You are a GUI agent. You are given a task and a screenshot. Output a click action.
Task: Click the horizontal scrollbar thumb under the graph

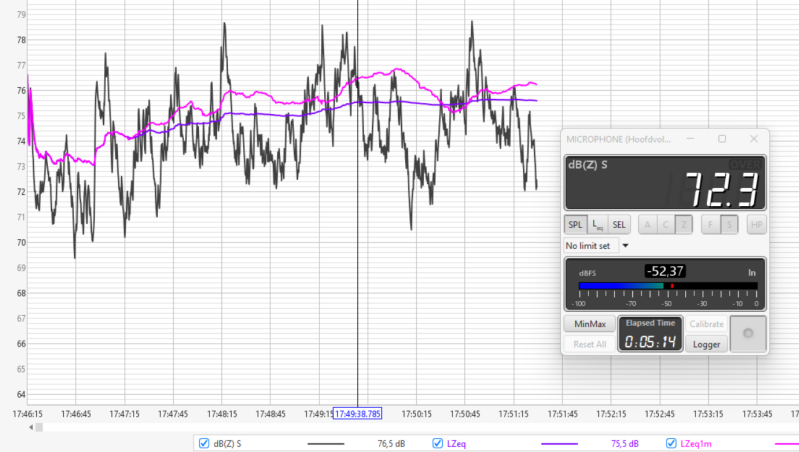[39, 427]
